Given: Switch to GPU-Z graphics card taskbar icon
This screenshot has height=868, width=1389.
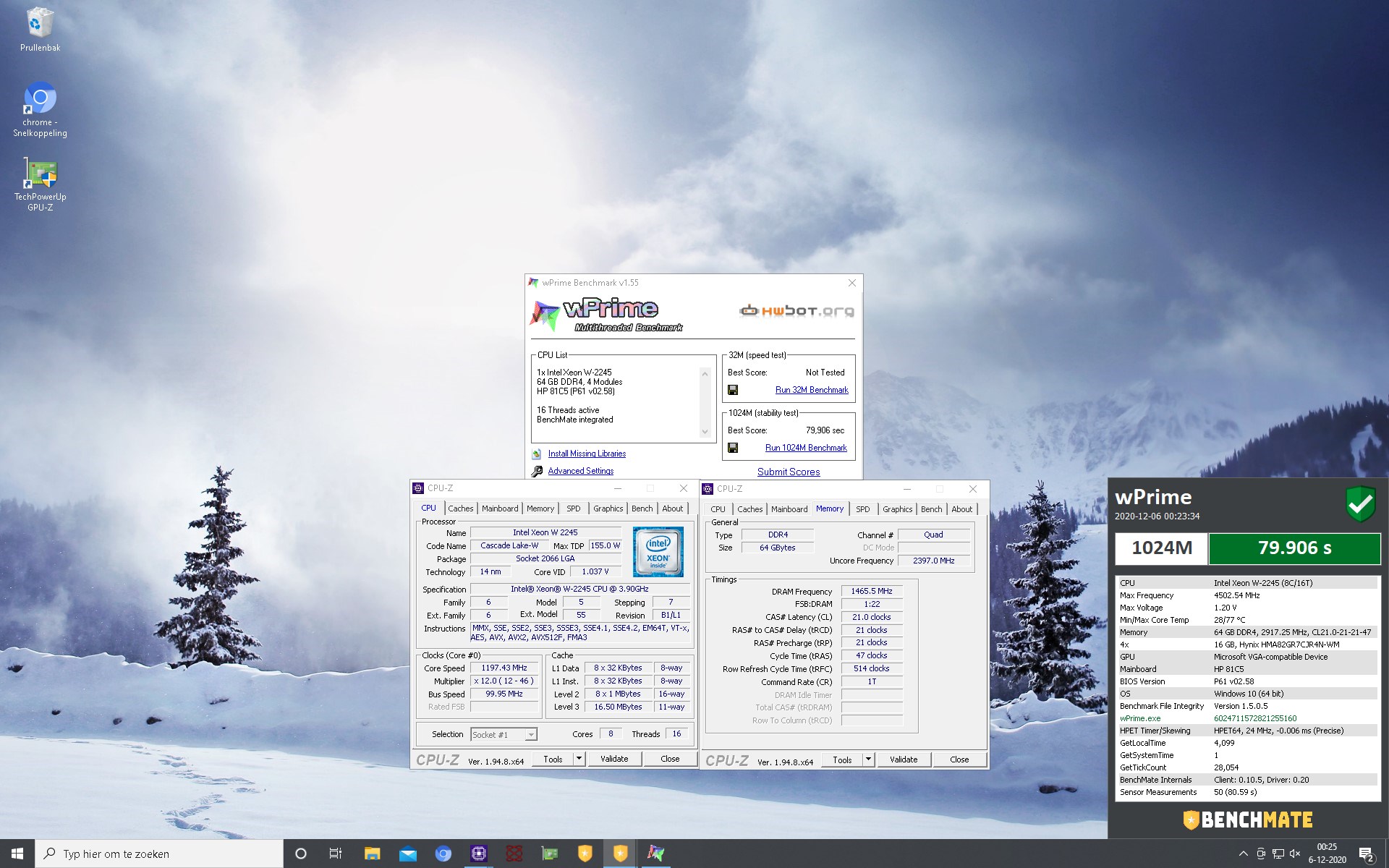Looking at the screenshot, I should click(x=550, y=854).
